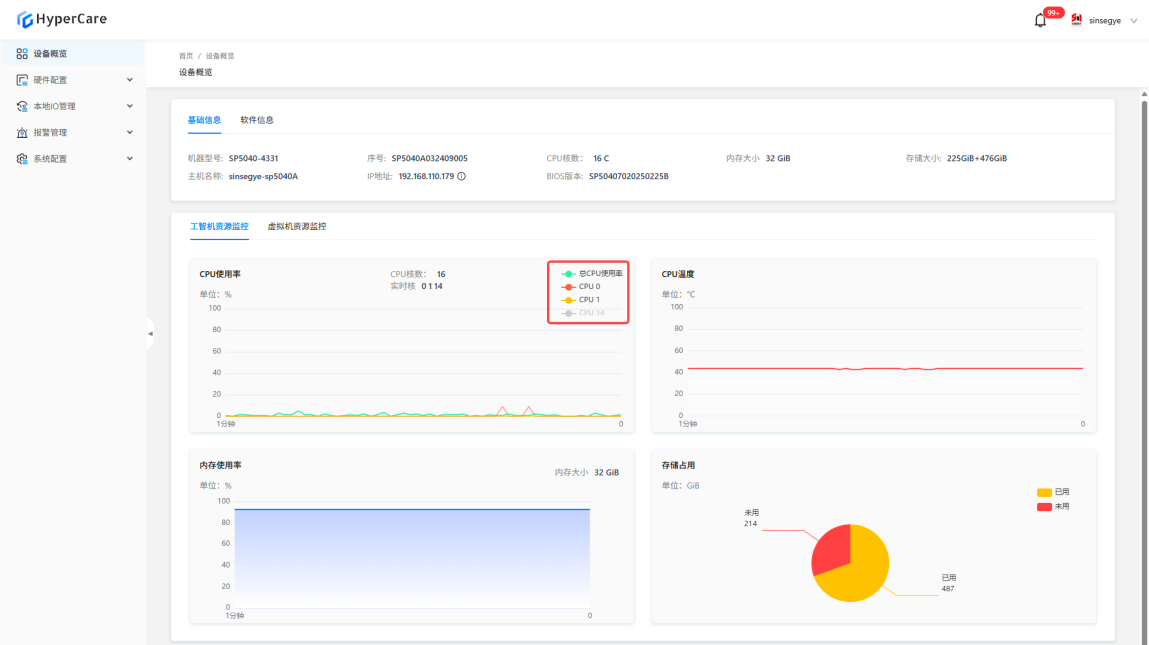1149x645 pixels.
Task: Expand the 硬件配置 menu chevron
Action: (130, 80)
